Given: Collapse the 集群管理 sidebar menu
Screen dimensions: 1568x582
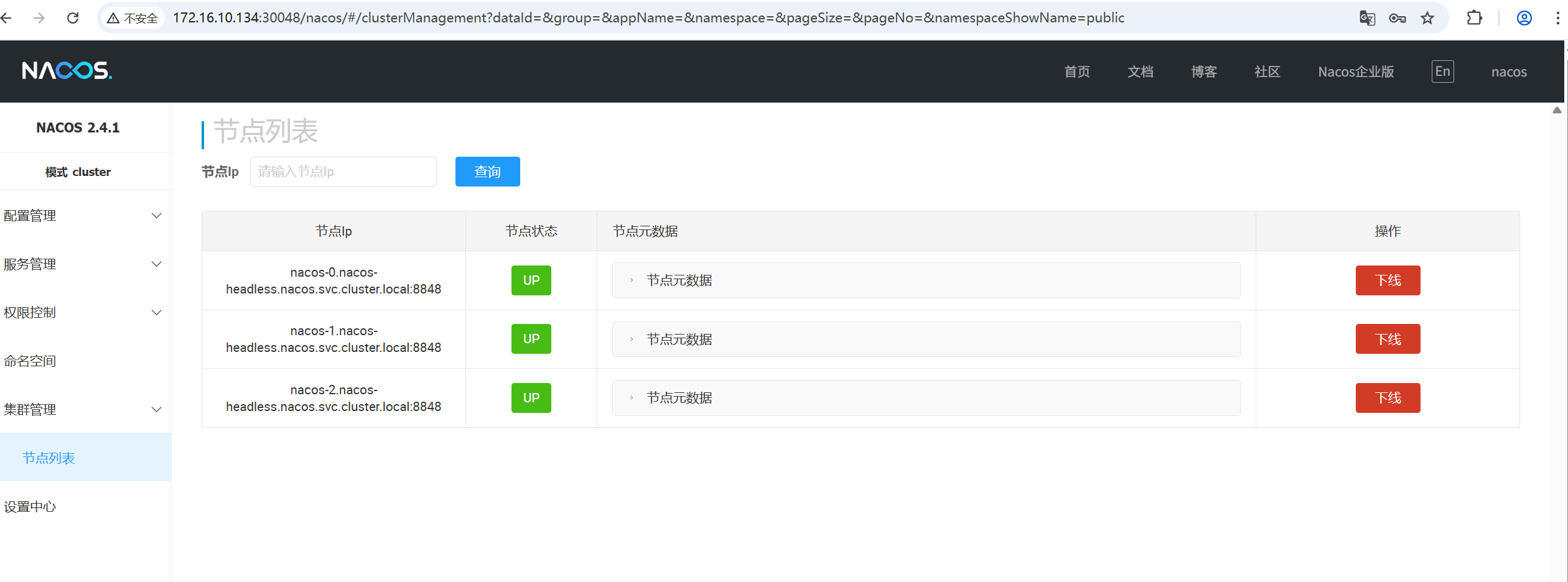Looking at the screenshot, I should tap(83, 410).
